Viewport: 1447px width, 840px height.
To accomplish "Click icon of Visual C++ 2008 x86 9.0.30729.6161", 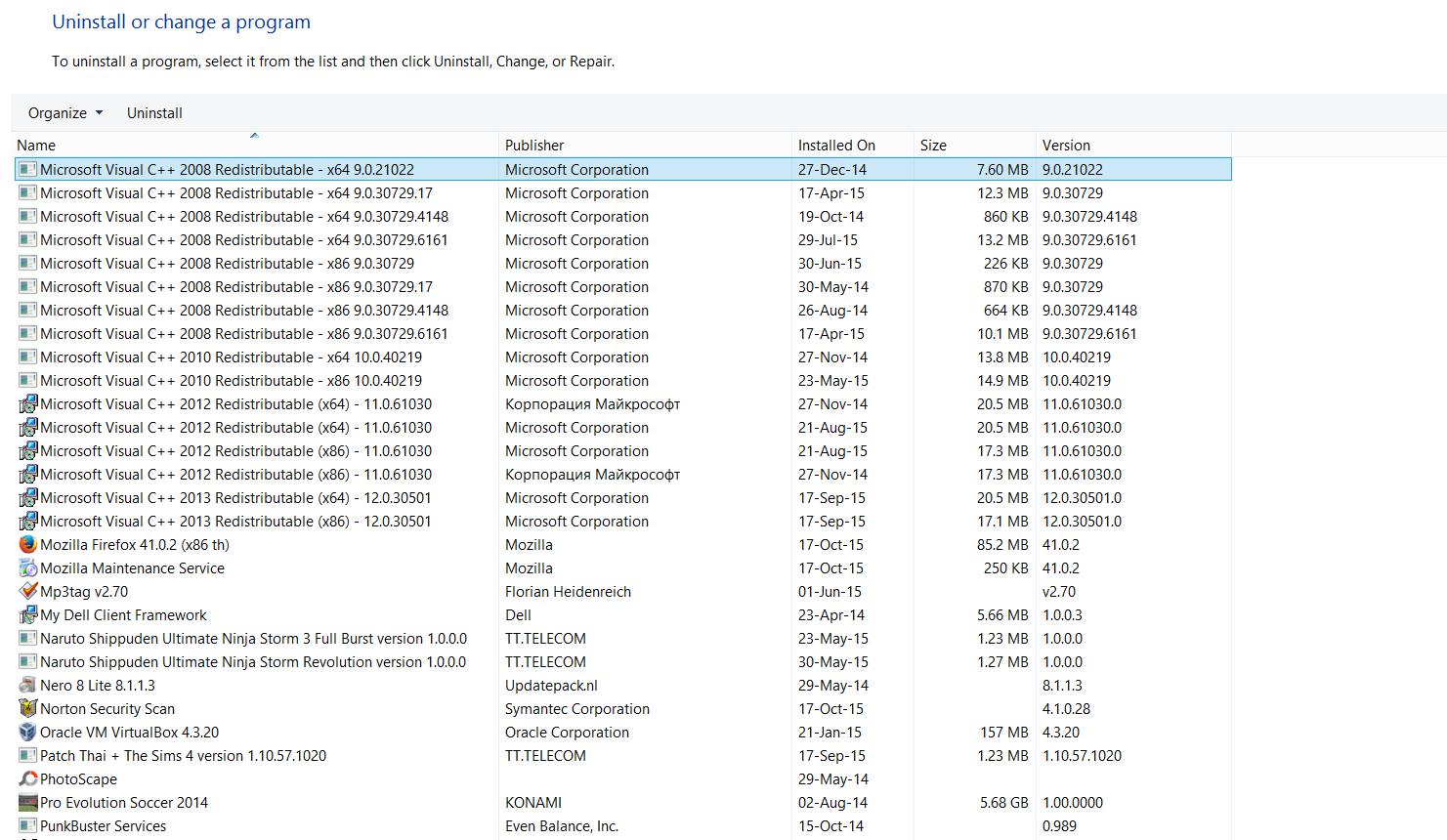I will coord(27,334).
